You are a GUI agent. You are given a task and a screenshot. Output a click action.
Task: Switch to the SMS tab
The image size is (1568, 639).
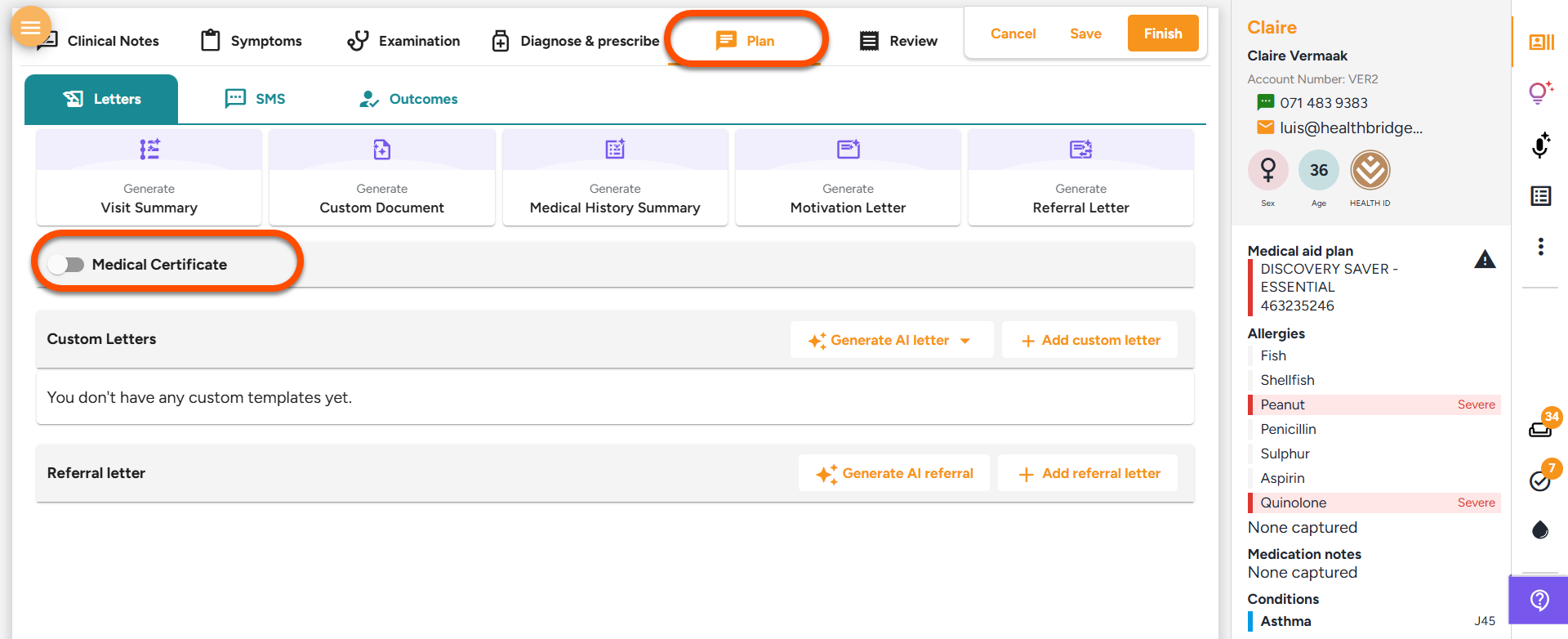pos(255,99)
